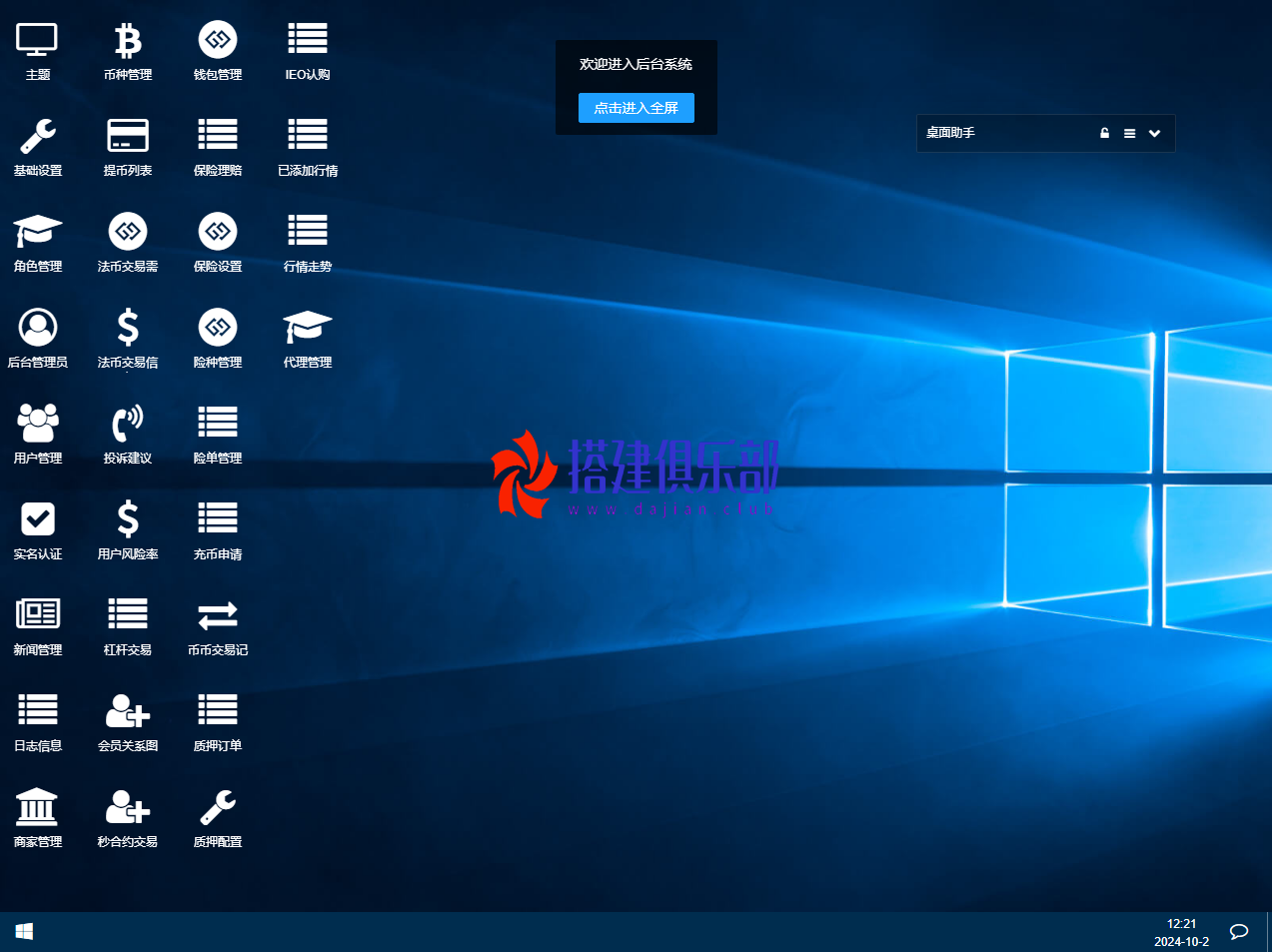This screenshot has height=952, width=1272.
Task: Launch the 杠杆交易 shortcut
Action: (128, 625)
